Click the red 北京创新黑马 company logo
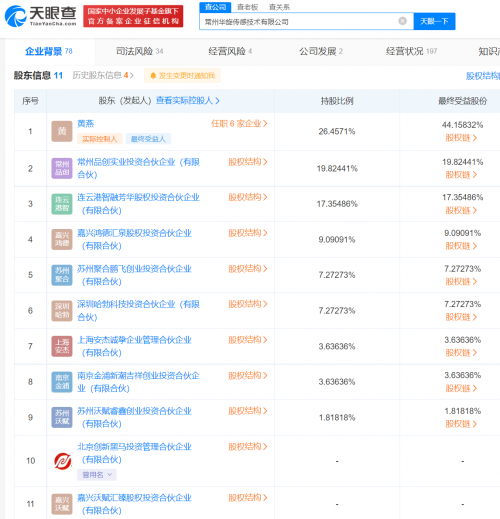Viewport: 500px width, 519px height. (x=63, y=461)
